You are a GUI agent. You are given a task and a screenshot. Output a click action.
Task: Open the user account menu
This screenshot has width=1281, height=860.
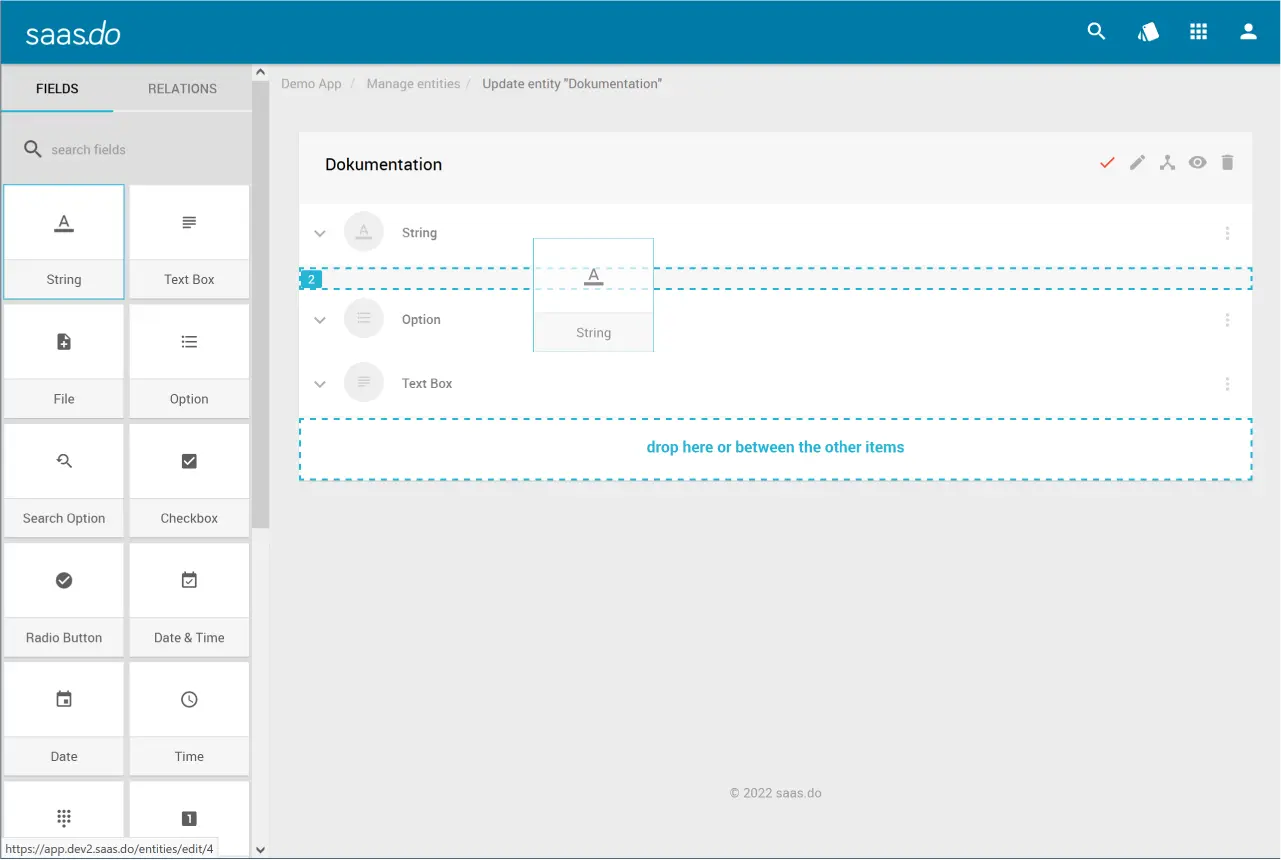(x=1248, y=31)
